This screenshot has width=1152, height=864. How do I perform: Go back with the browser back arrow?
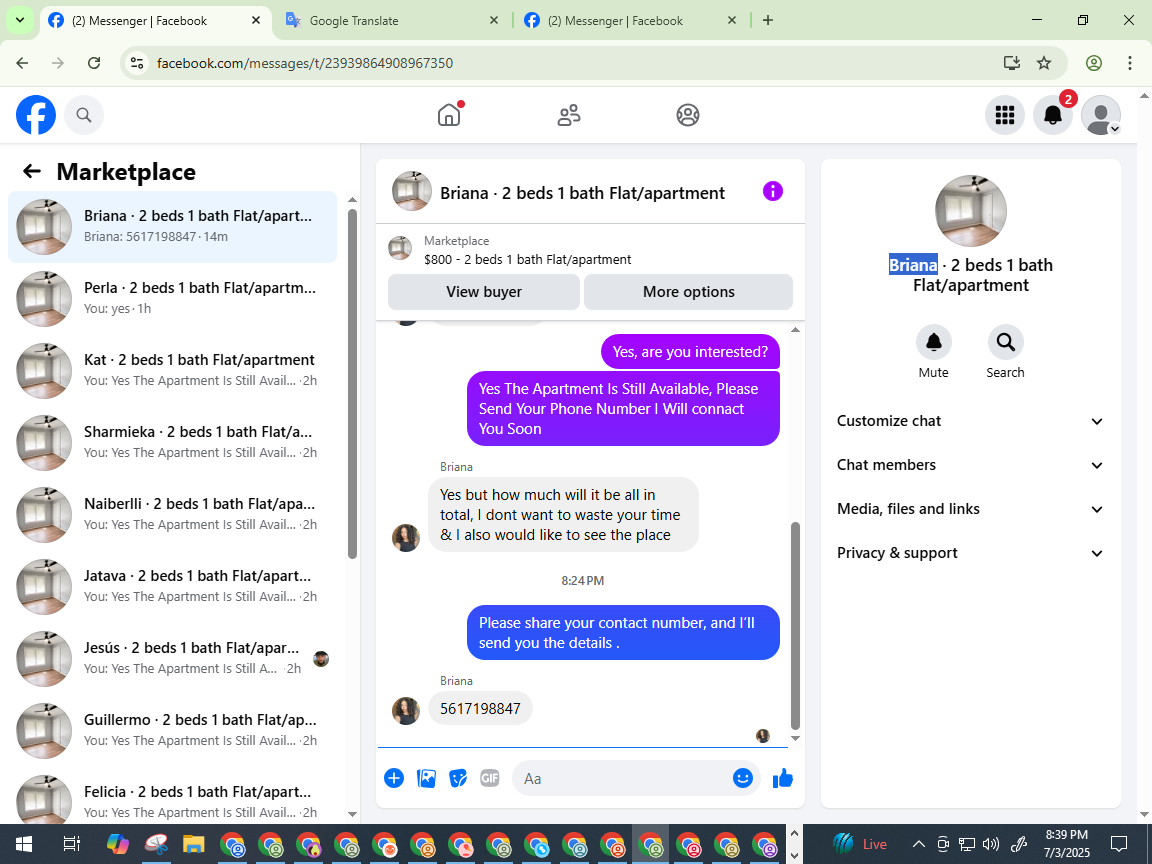22,63
